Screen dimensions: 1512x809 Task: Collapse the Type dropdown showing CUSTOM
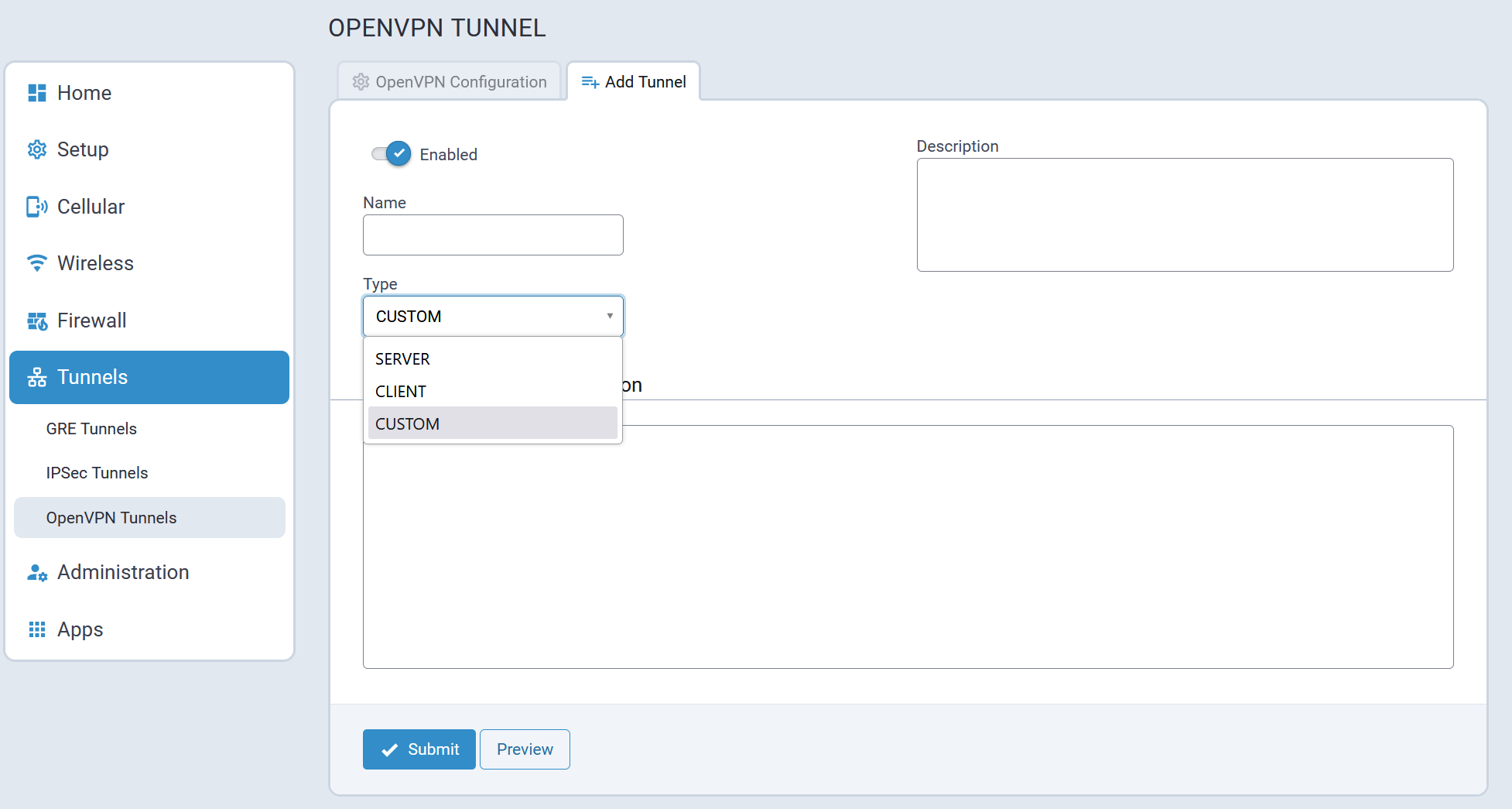click(493, 316)
